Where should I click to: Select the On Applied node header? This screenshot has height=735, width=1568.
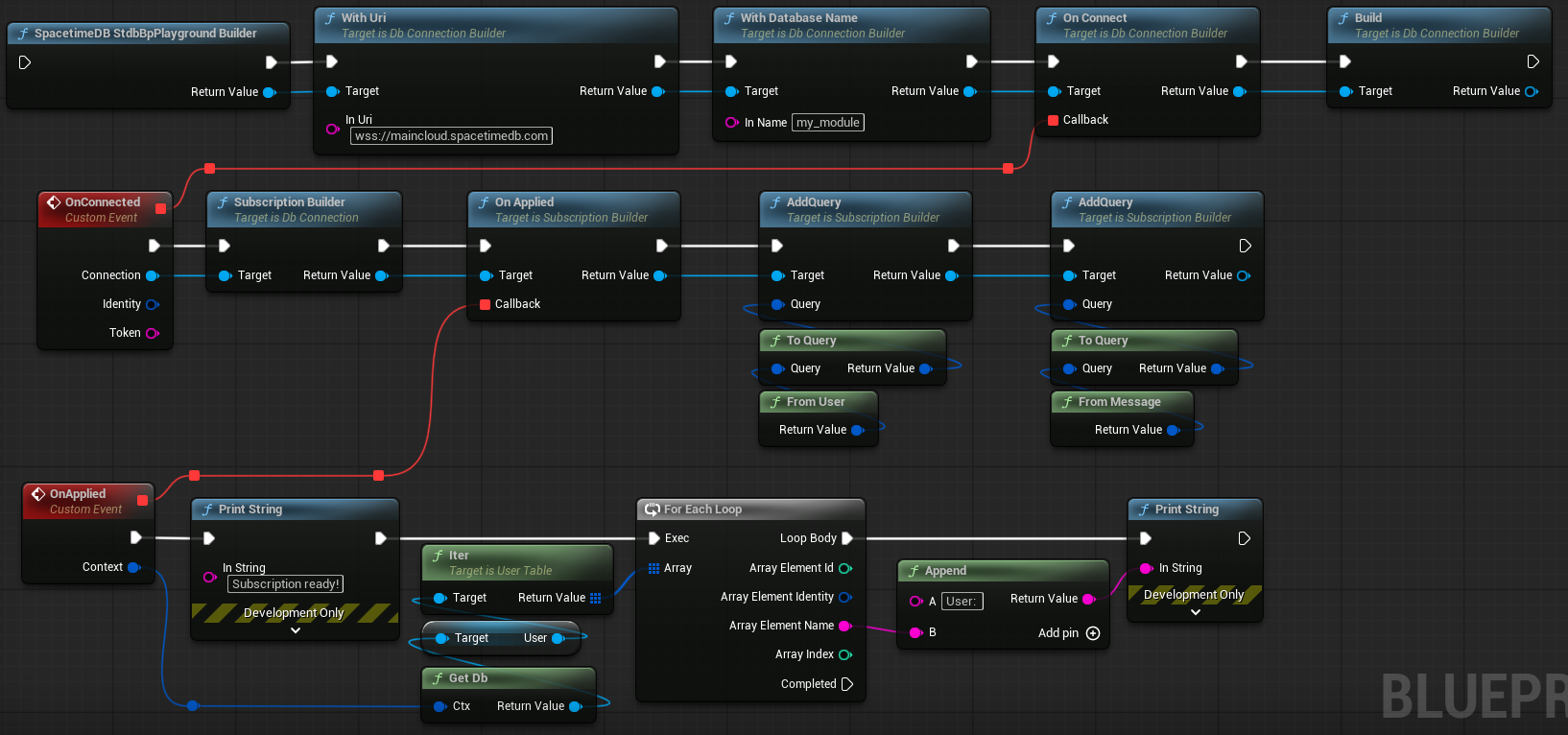573,209
